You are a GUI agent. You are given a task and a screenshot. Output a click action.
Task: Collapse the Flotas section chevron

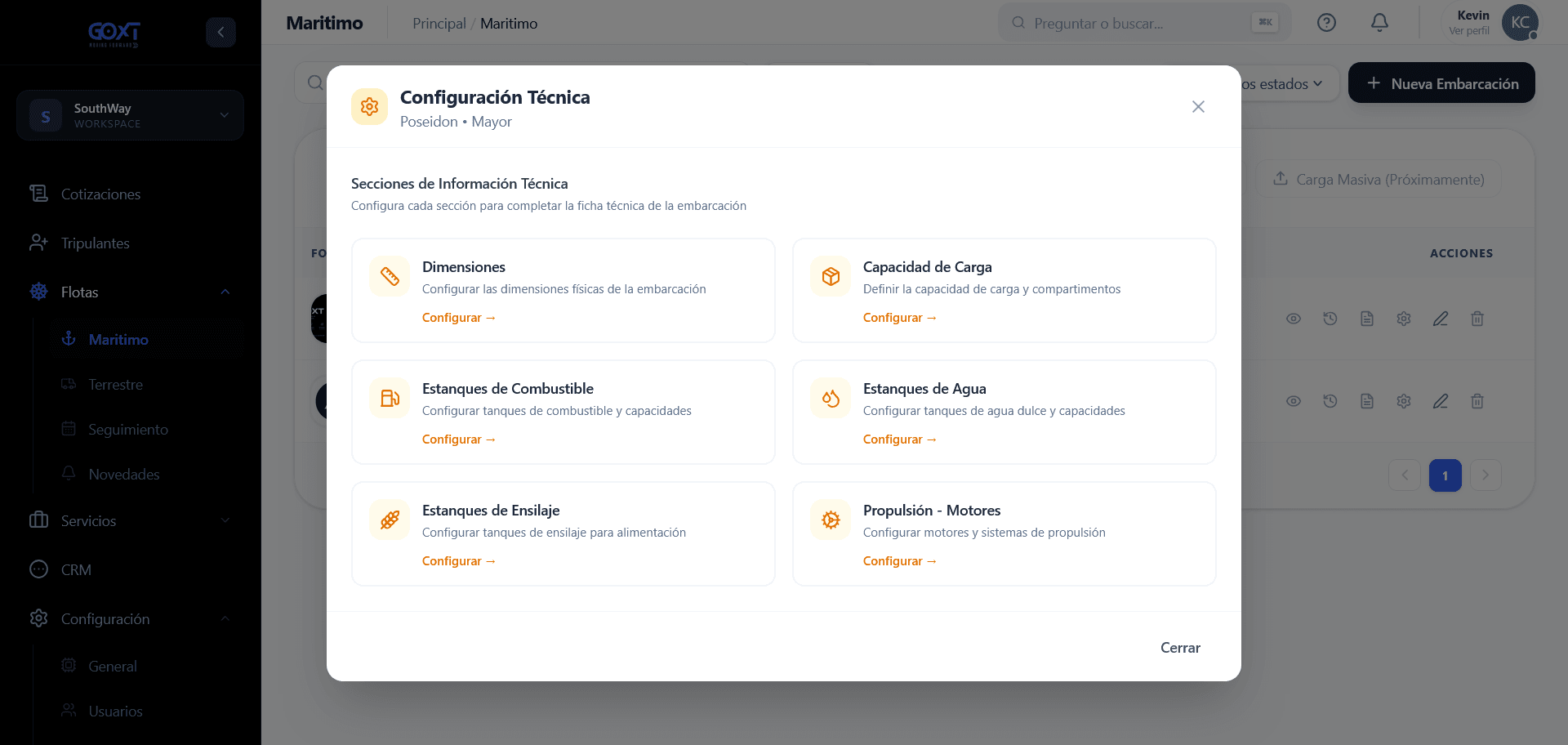pyautogui.click(x=225, y=292)
